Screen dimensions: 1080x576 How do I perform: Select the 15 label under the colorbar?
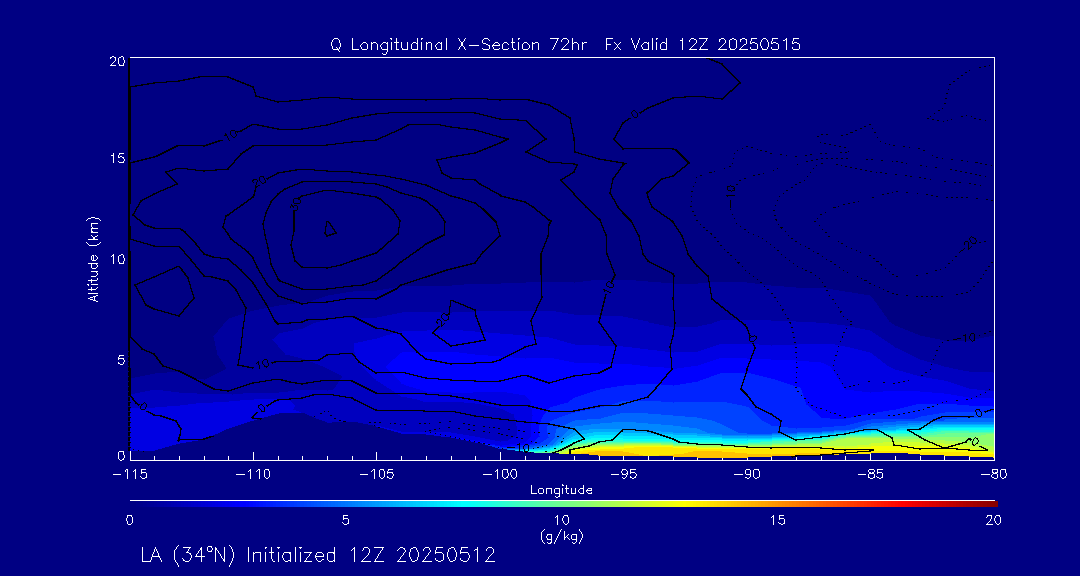tap(778, 521)
